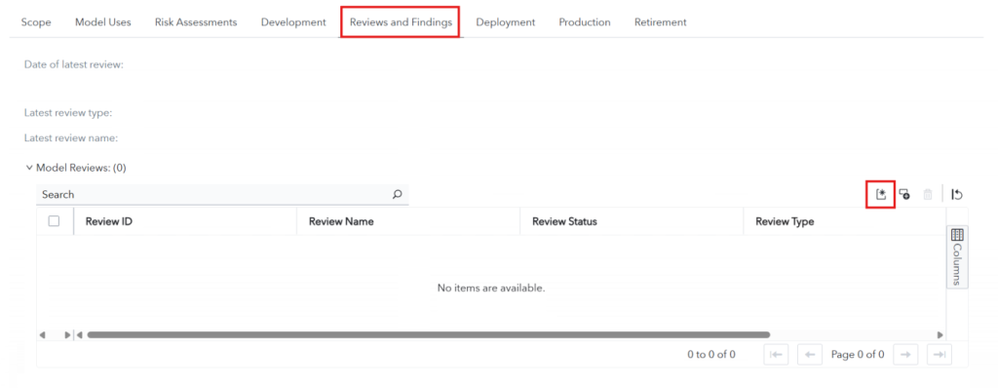Image resolution: width=998 pixels, height=388 pixels.
Task: Select the Reviews and Findings tab
Action: coord(401,22)
